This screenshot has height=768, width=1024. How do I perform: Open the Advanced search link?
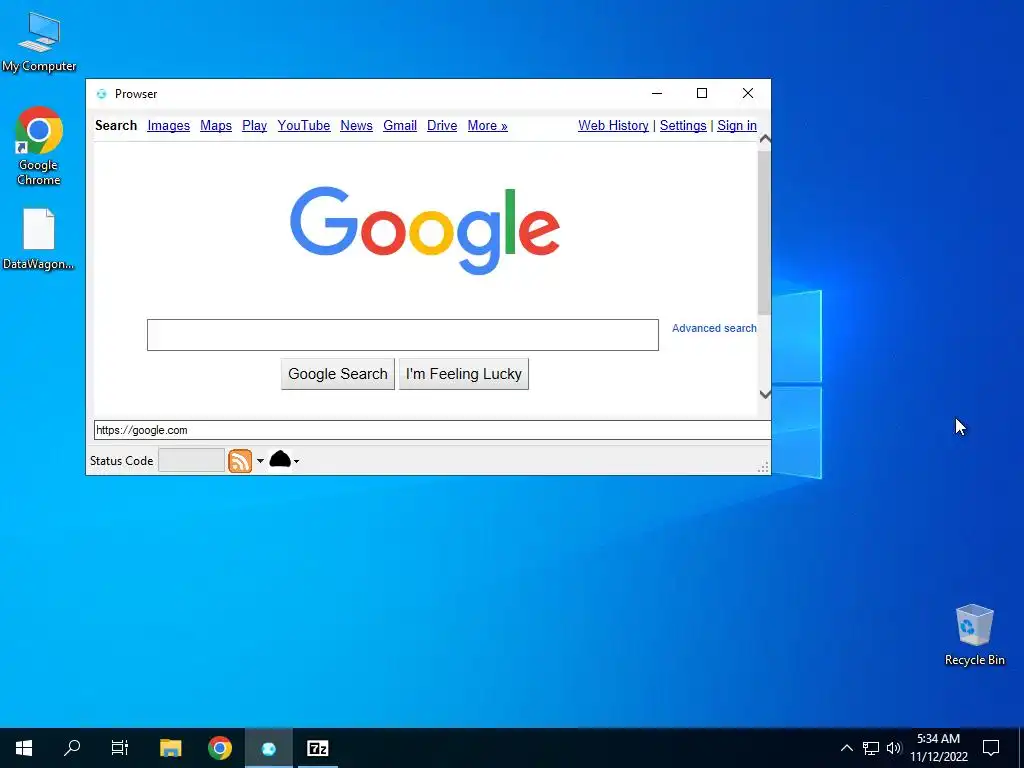(x=714, y=328)
